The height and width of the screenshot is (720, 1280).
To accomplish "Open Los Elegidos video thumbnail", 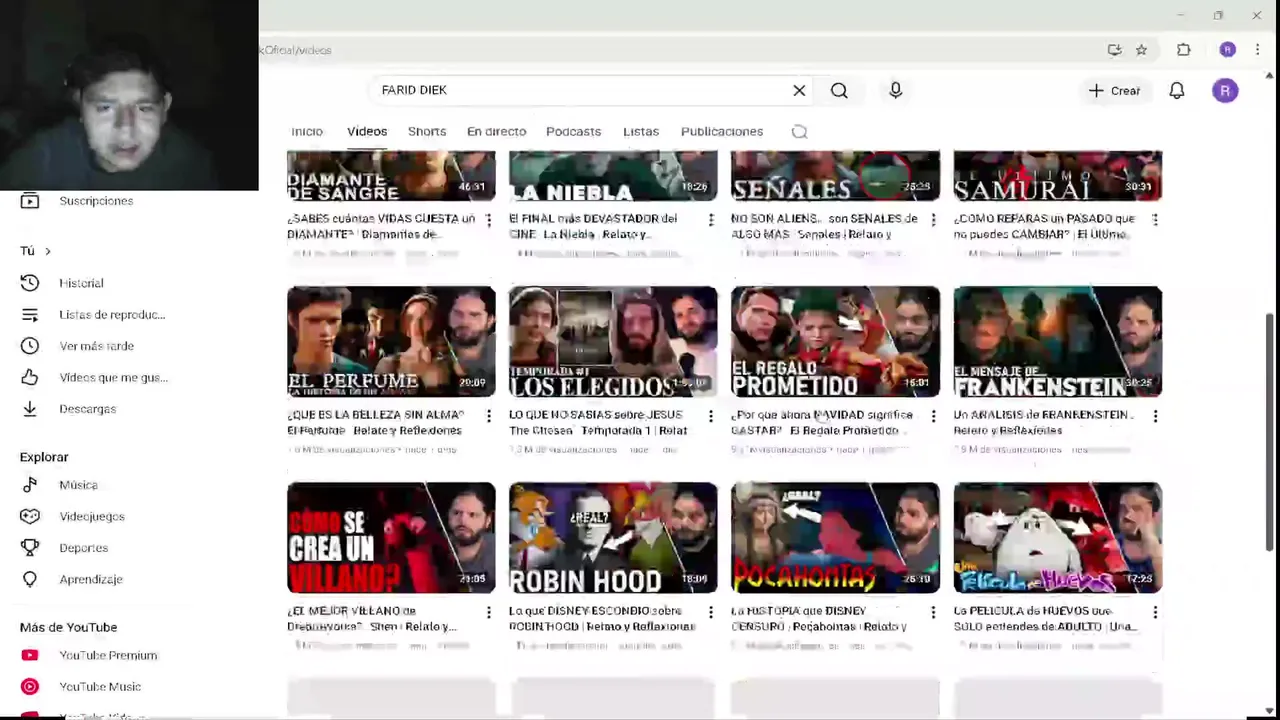I will 613,342.
